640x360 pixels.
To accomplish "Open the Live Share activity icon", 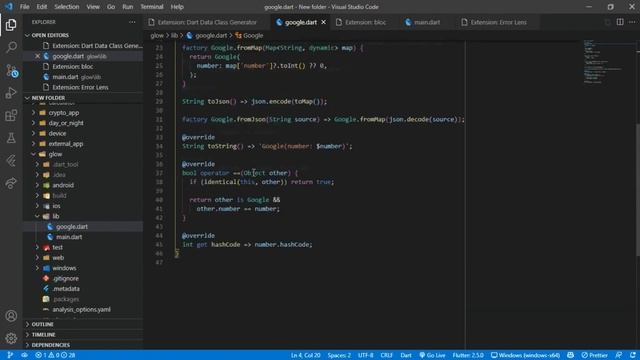I will click(x=11, y=183).
